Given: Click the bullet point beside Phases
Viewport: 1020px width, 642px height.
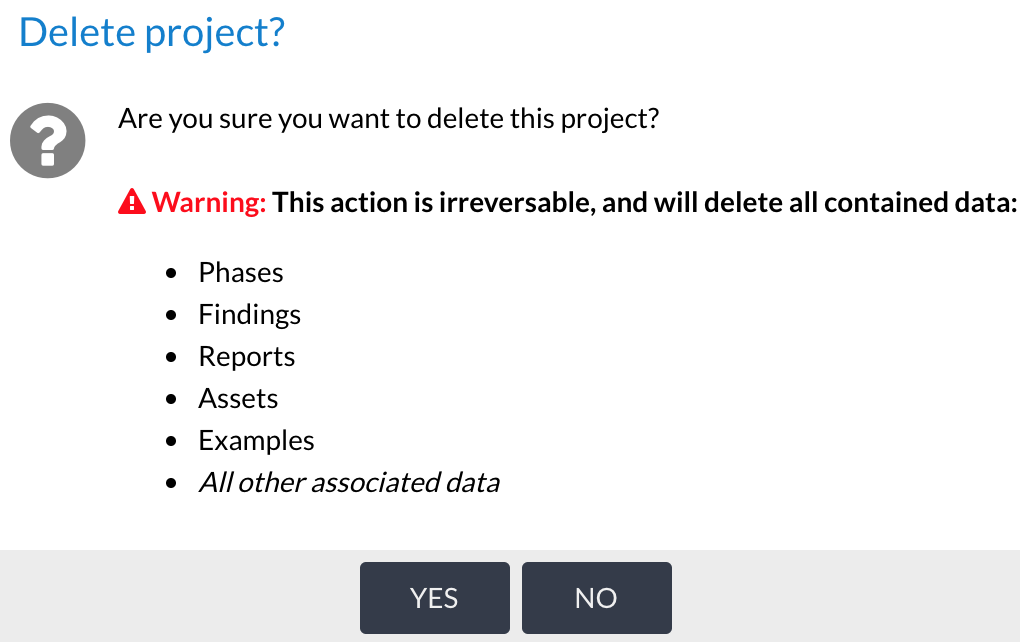Looking at the screenshot, I should coord(174,274).
